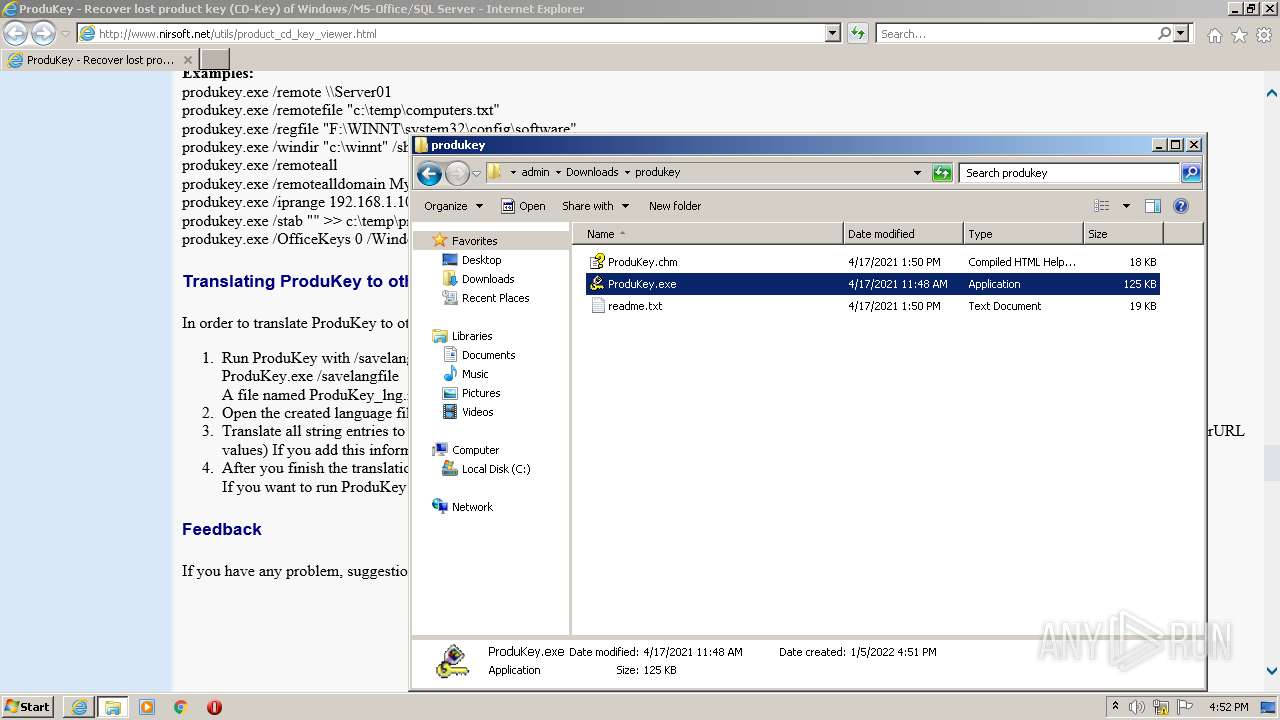Screen dimensions: 1280x720
Task: Click the Search produkey field
Action: 1070,173
